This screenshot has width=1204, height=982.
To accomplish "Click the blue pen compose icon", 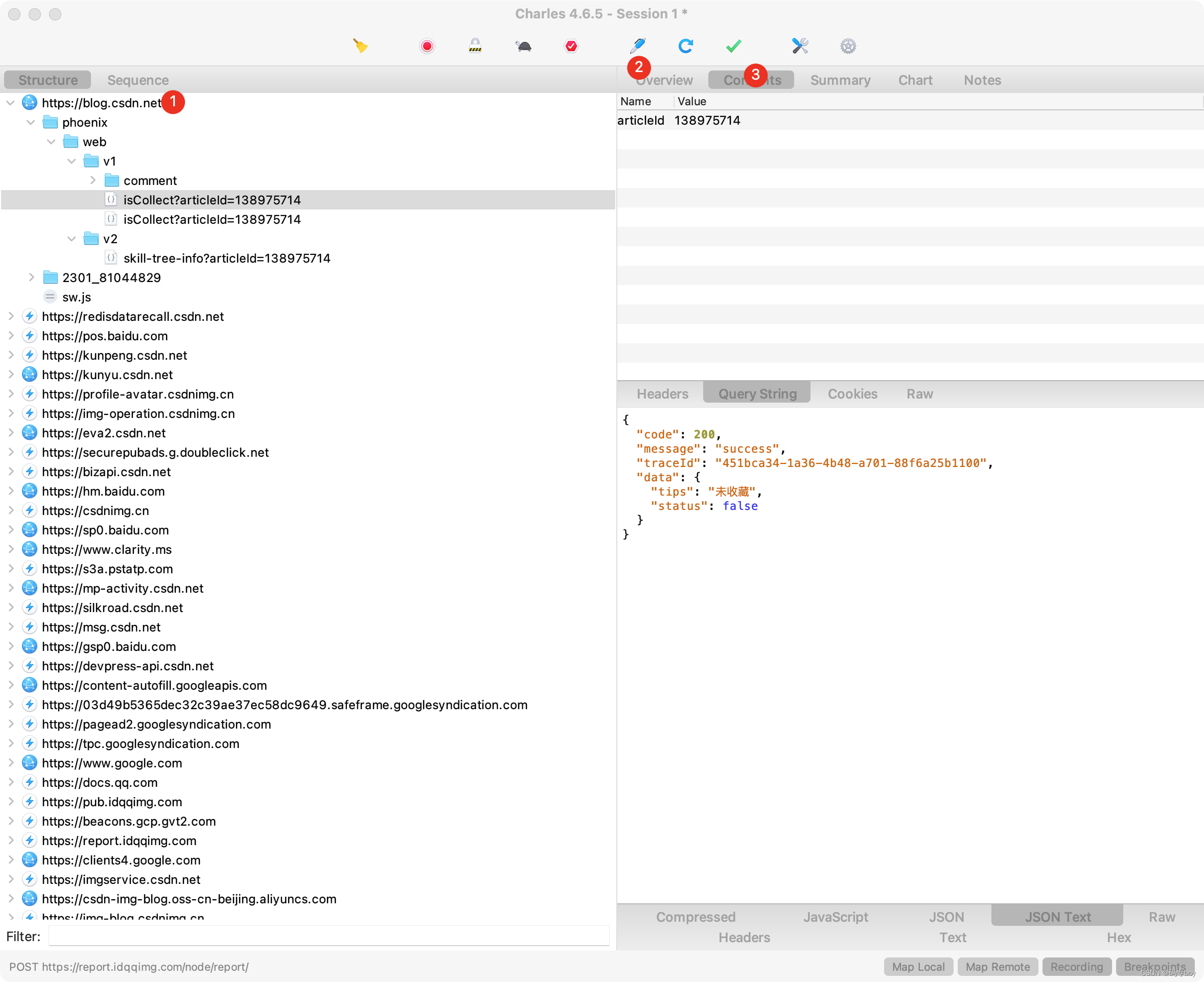I will [x=638, y=46].
